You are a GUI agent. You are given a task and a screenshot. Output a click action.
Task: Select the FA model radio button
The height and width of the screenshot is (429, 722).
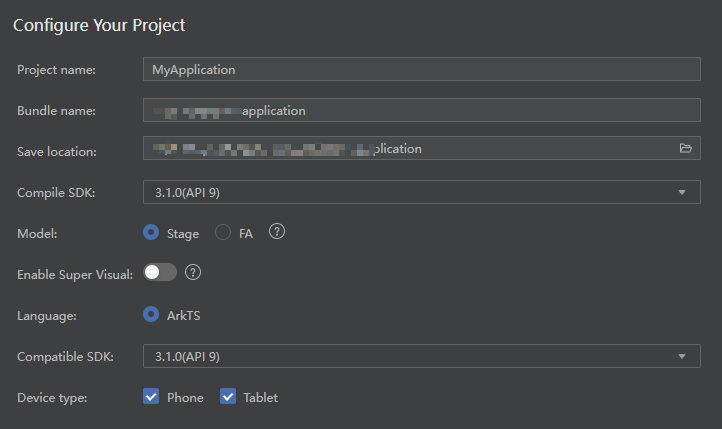tap(223, 232)
